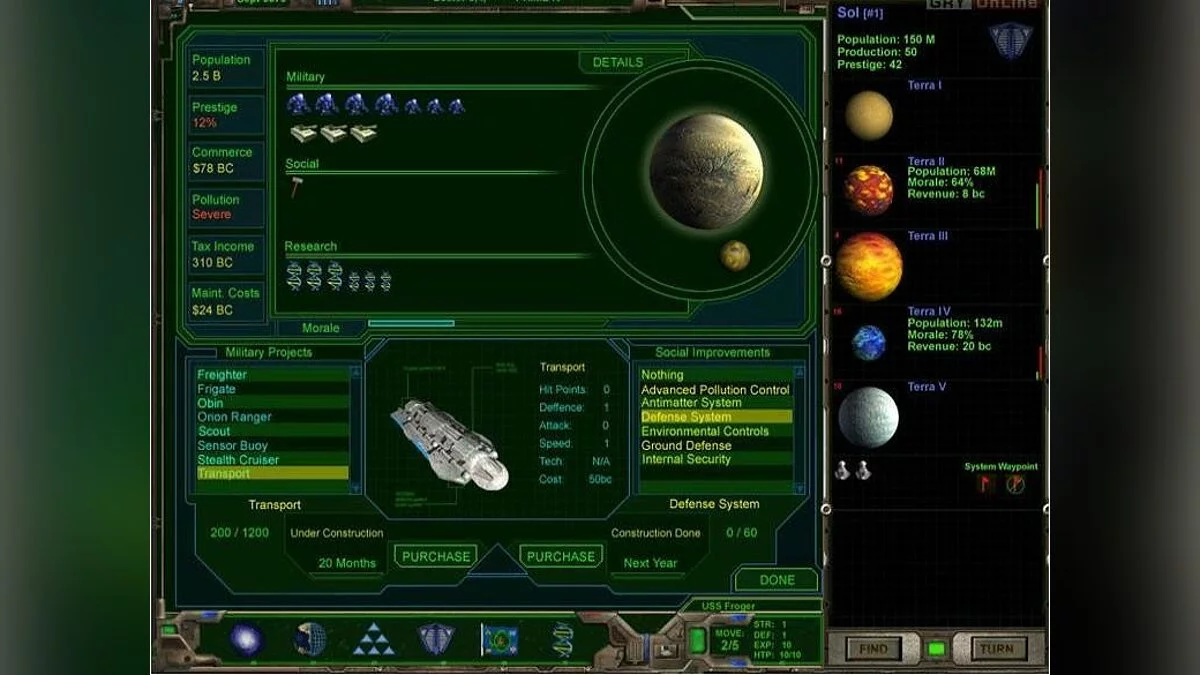The width and height of the screenshot is (1200, 675).
Task: Click the DONE button
Action: point(777,580)
